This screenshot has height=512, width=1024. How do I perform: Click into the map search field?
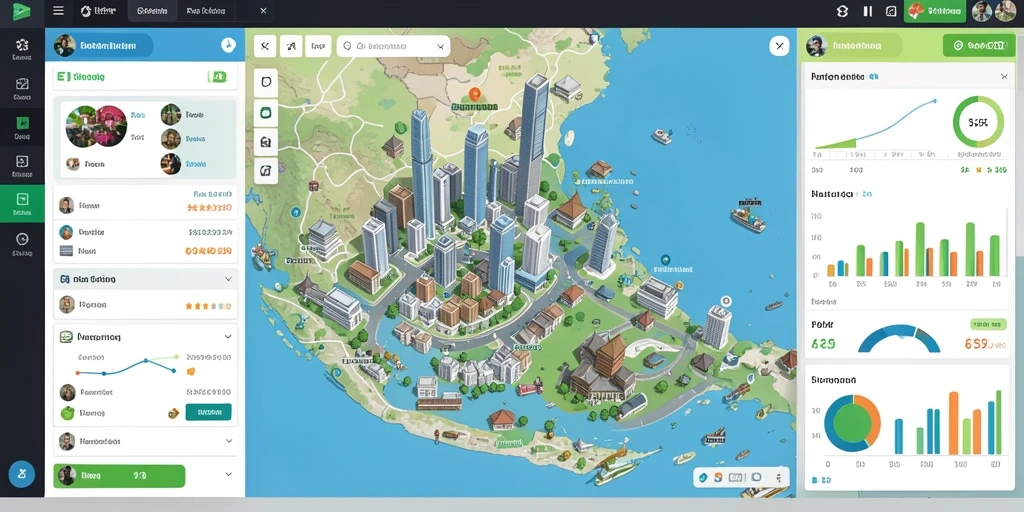[x=393, y=46]
